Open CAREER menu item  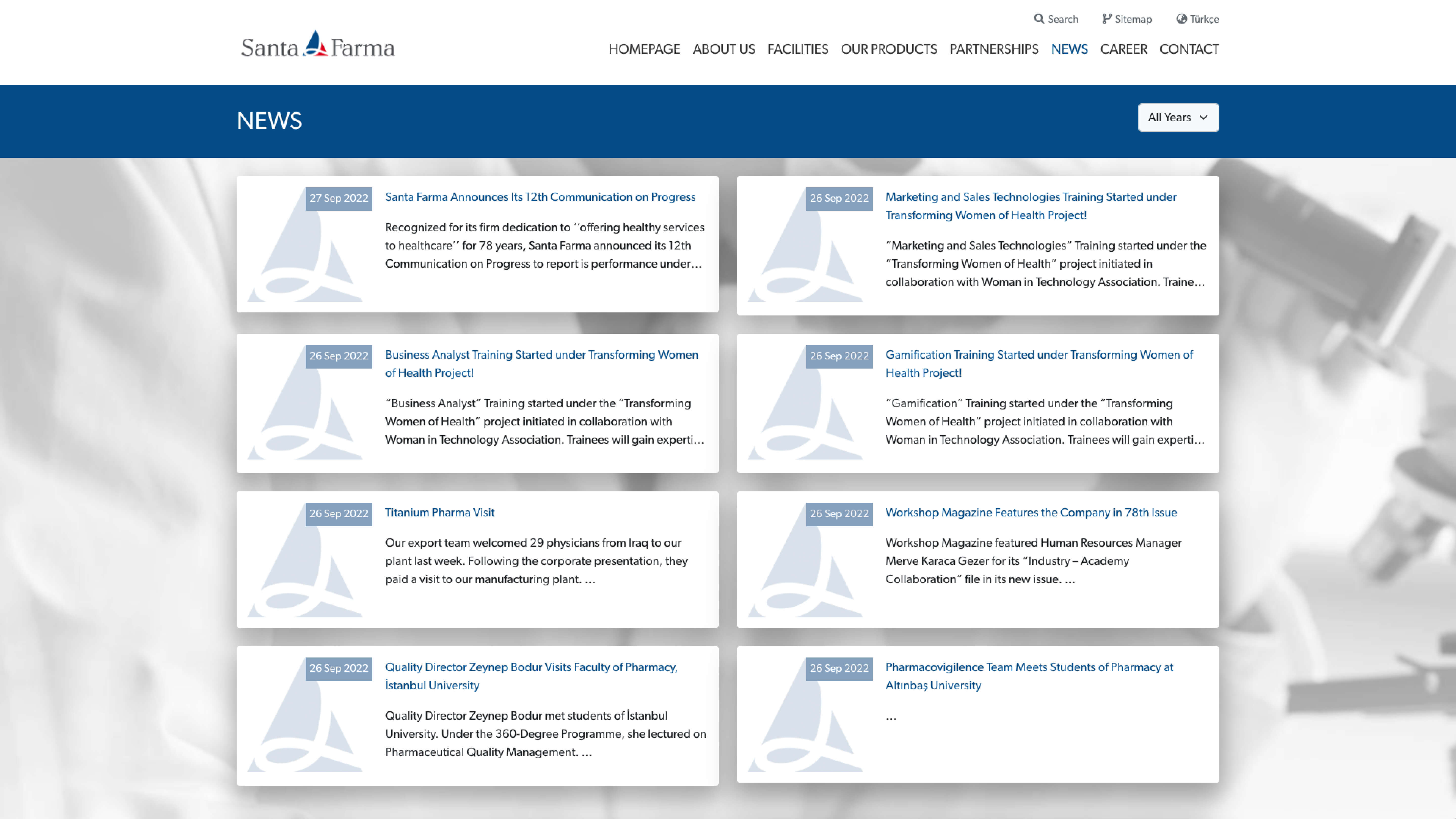point(1124,49)
